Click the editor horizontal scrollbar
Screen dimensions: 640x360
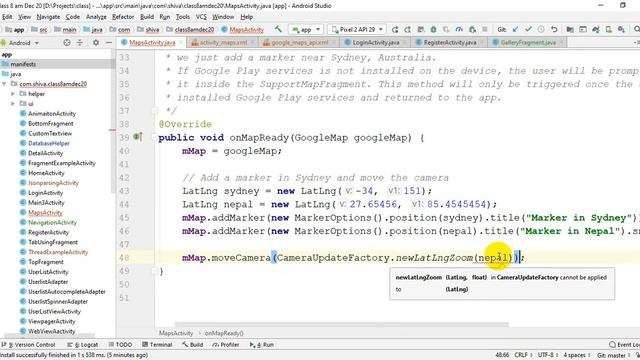pos(342,325)
